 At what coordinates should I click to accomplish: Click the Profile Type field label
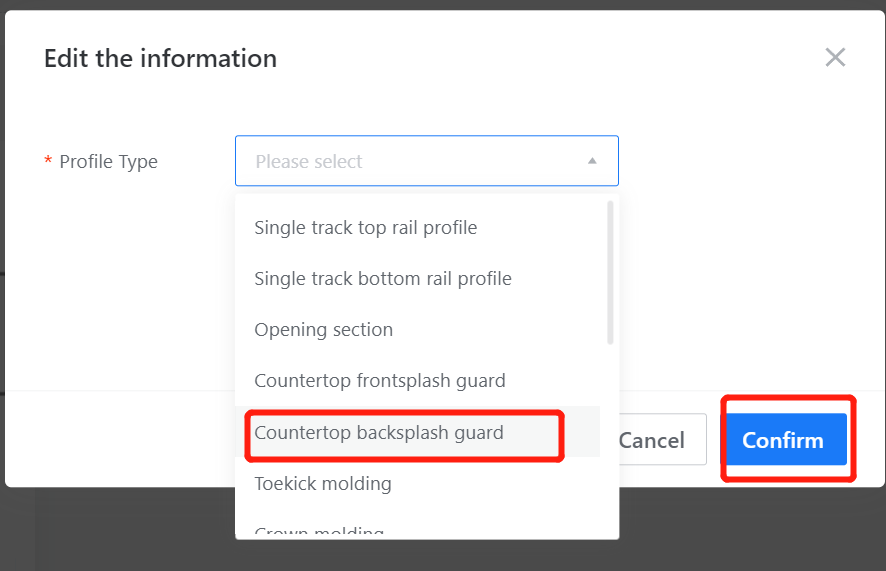[x=108, y=161]
